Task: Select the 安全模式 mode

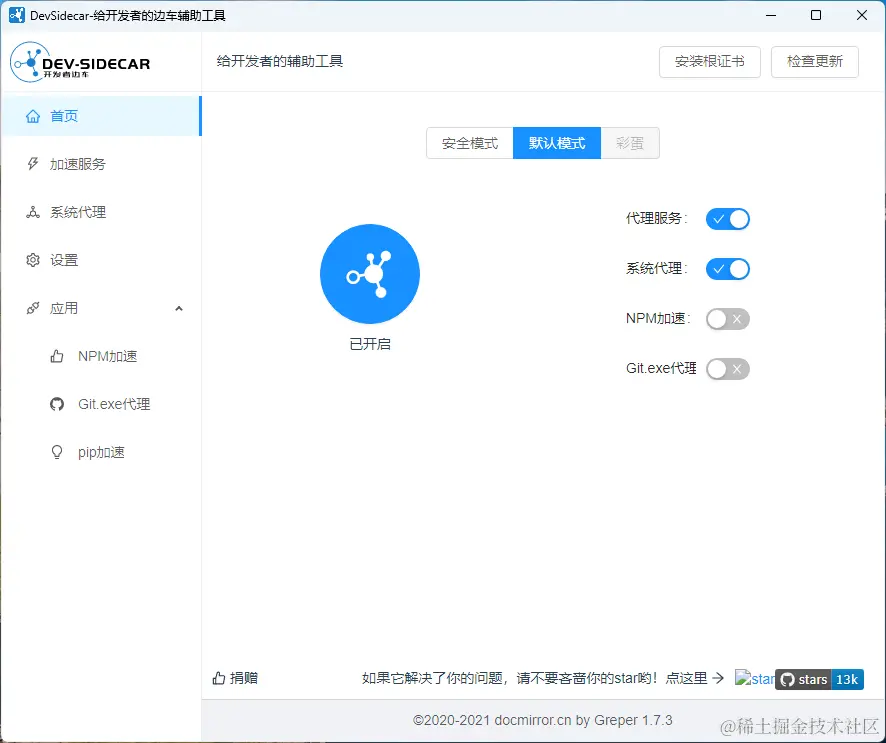Action: (x=470, y=143)
